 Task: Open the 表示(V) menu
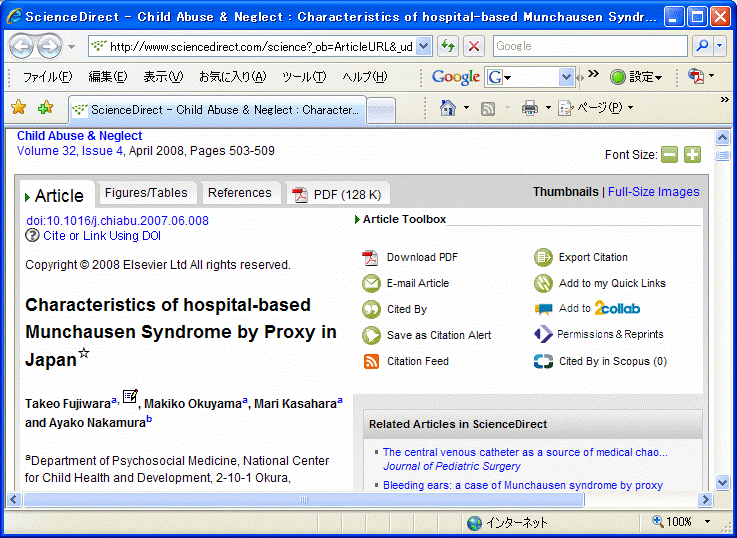tap(163, 77)
